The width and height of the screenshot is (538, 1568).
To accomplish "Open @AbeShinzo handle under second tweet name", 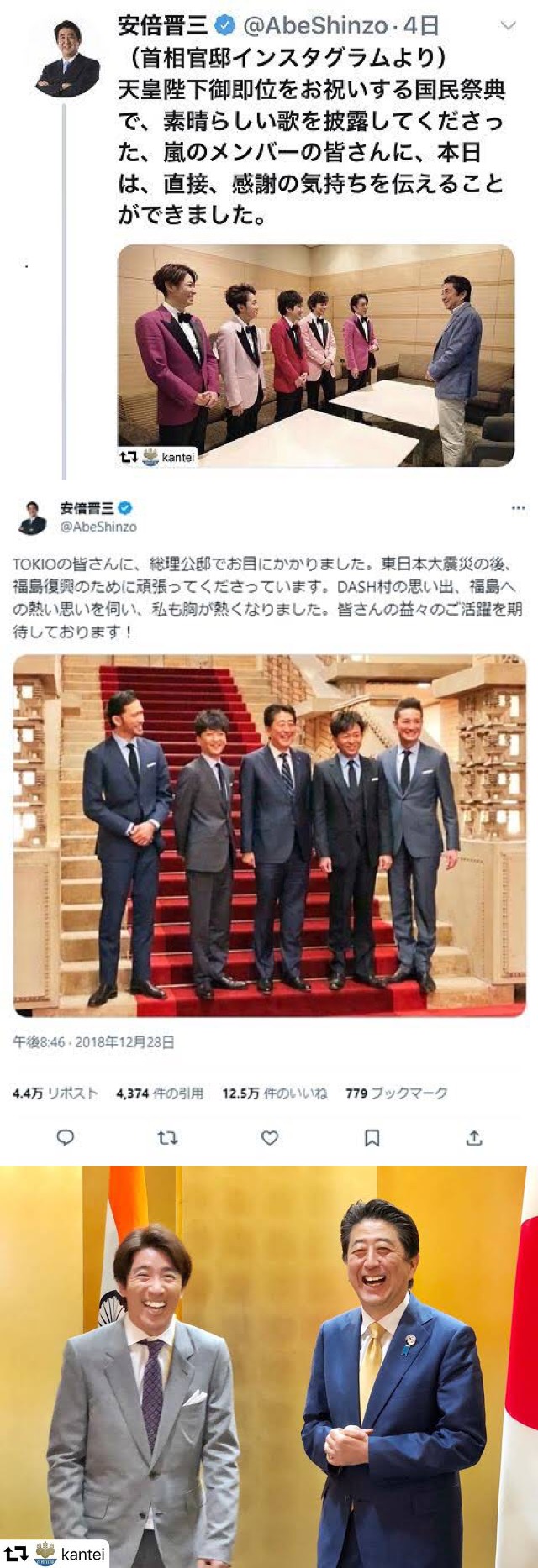I will (98, 527).
